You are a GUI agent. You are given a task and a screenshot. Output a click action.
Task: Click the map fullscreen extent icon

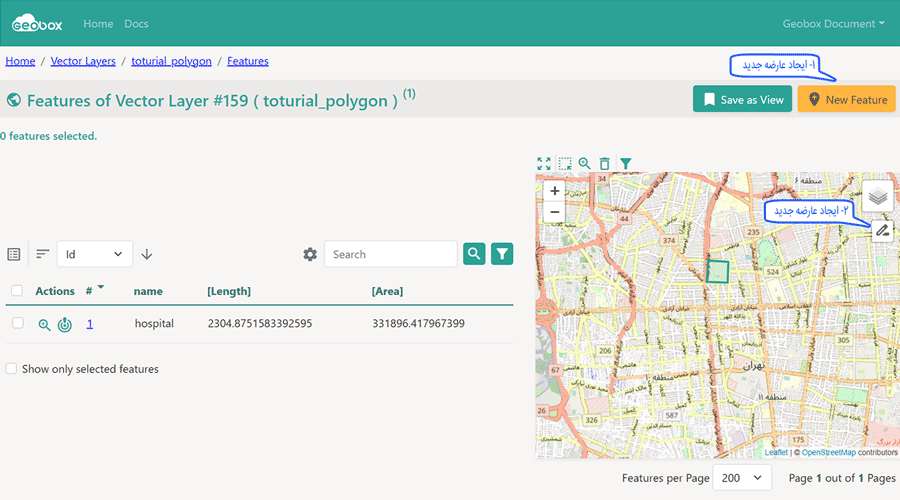pyautogui.click(x=544, y=163)
